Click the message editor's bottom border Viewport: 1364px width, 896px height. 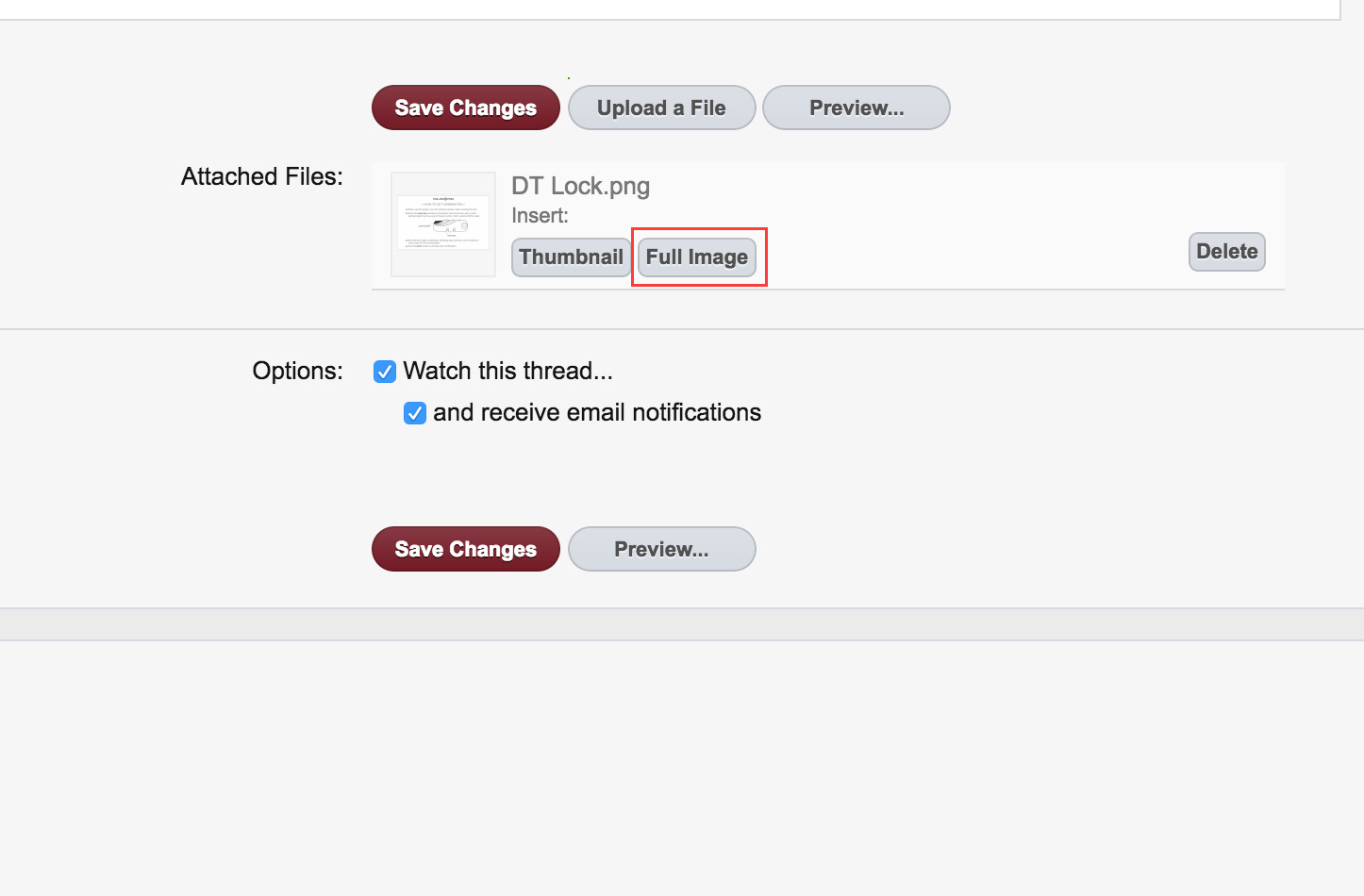670,19
